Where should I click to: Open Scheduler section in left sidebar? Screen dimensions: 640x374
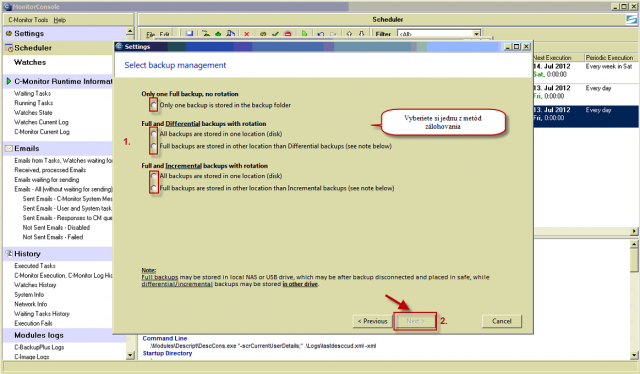point(33,48)
